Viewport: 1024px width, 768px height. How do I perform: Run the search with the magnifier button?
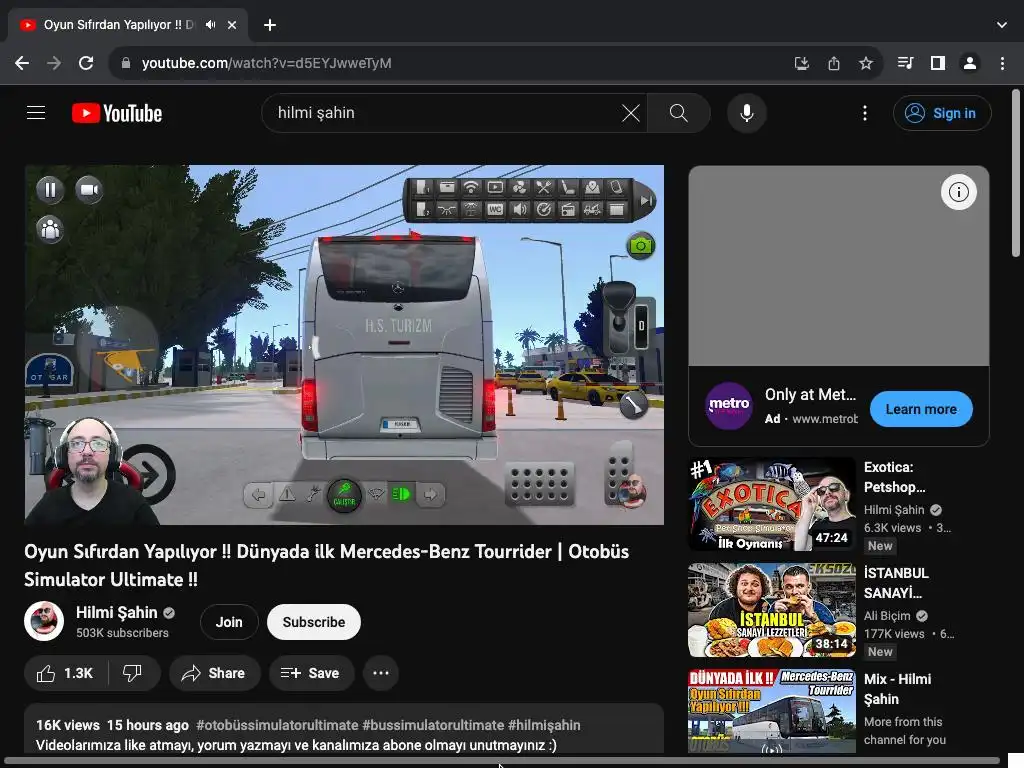pos(679,113)
